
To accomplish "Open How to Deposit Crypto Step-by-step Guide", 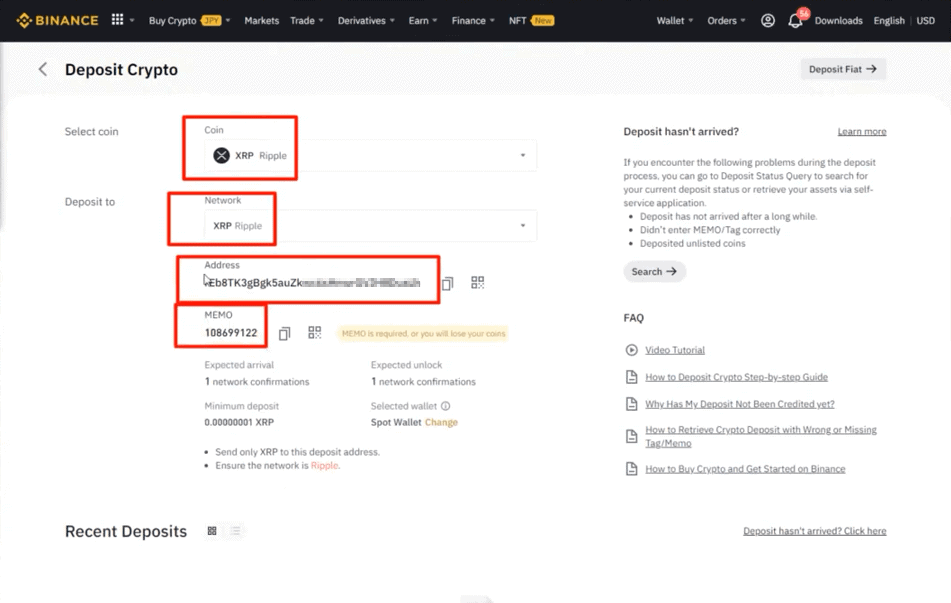I will pos(736,377).
